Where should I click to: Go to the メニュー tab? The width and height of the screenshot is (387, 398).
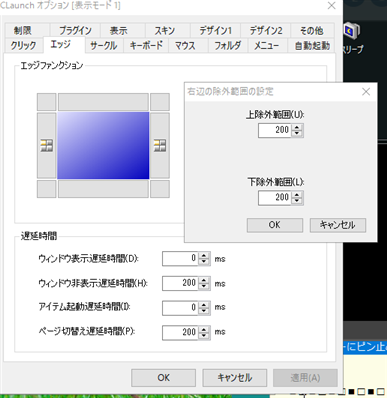coord(267,45)
